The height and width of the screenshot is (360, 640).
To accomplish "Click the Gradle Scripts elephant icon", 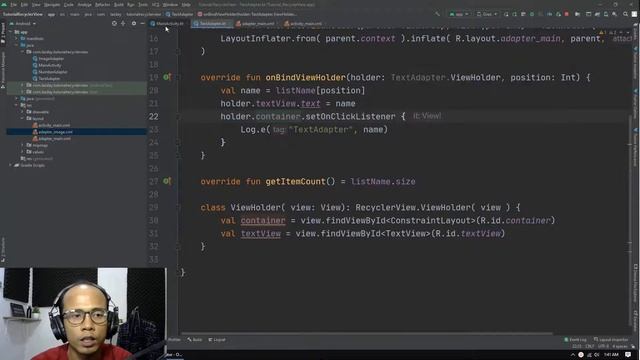I will click(16, 165).
